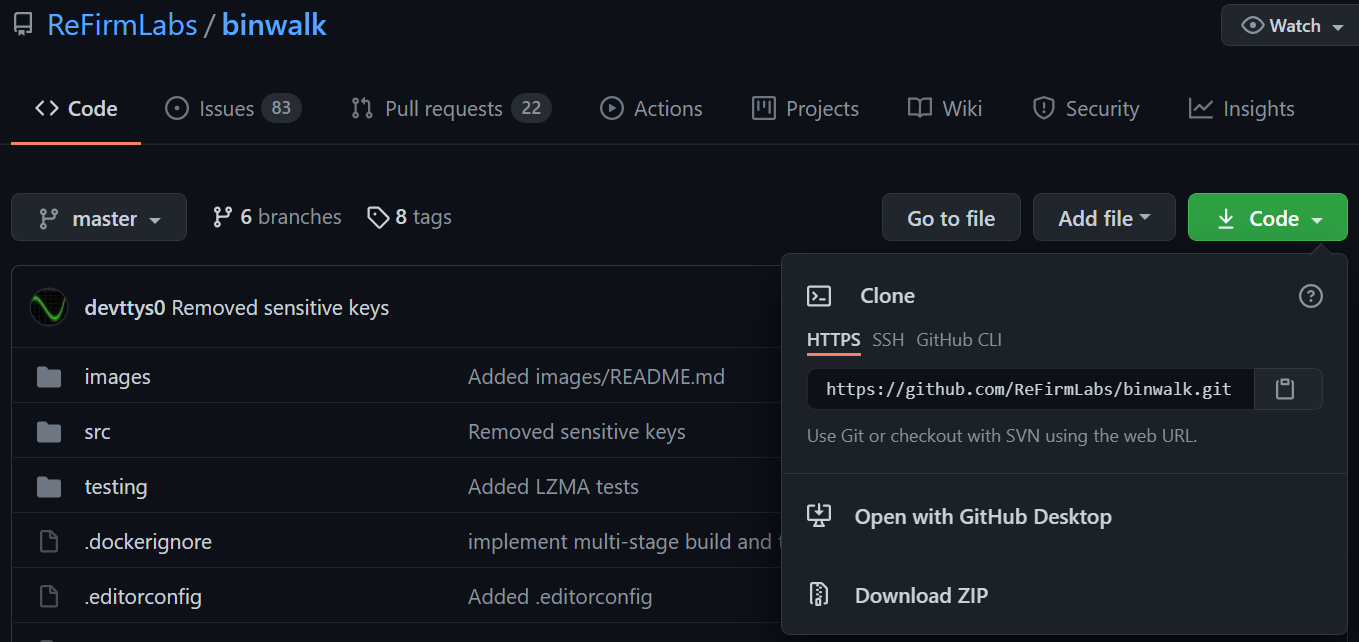Select the SSH clone tab
Screen dimensions: 1359x642
pyautogui.click(x=888, y=340)
